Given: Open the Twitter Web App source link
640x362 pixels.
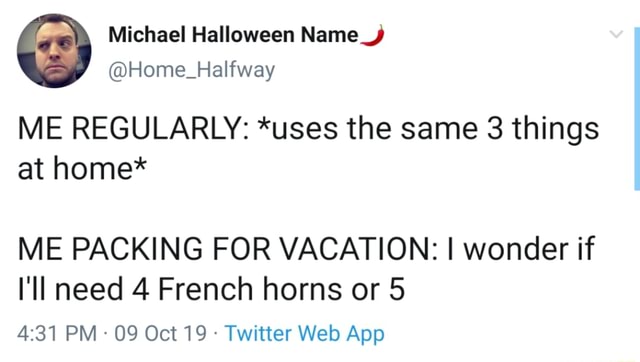Looking at the screenshot, I should coord(304,334).
